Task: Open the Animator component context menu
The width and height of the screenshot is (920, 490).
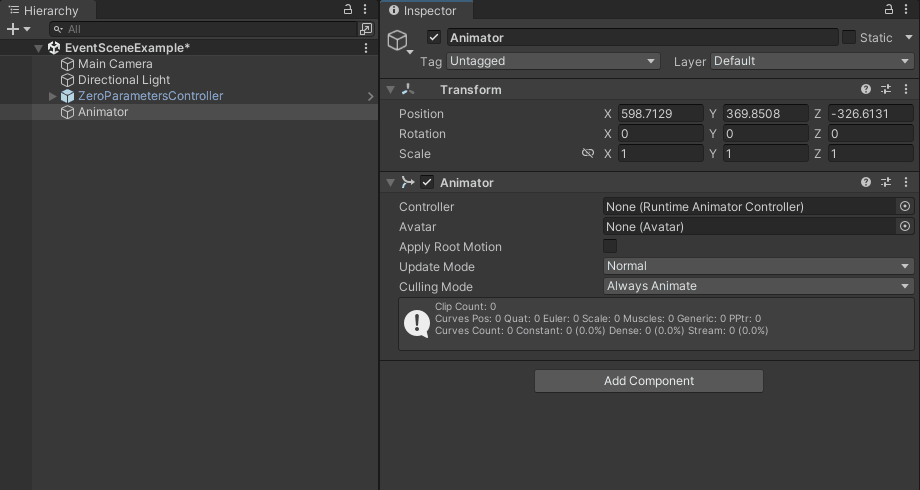Action: [x=906, y=182]
